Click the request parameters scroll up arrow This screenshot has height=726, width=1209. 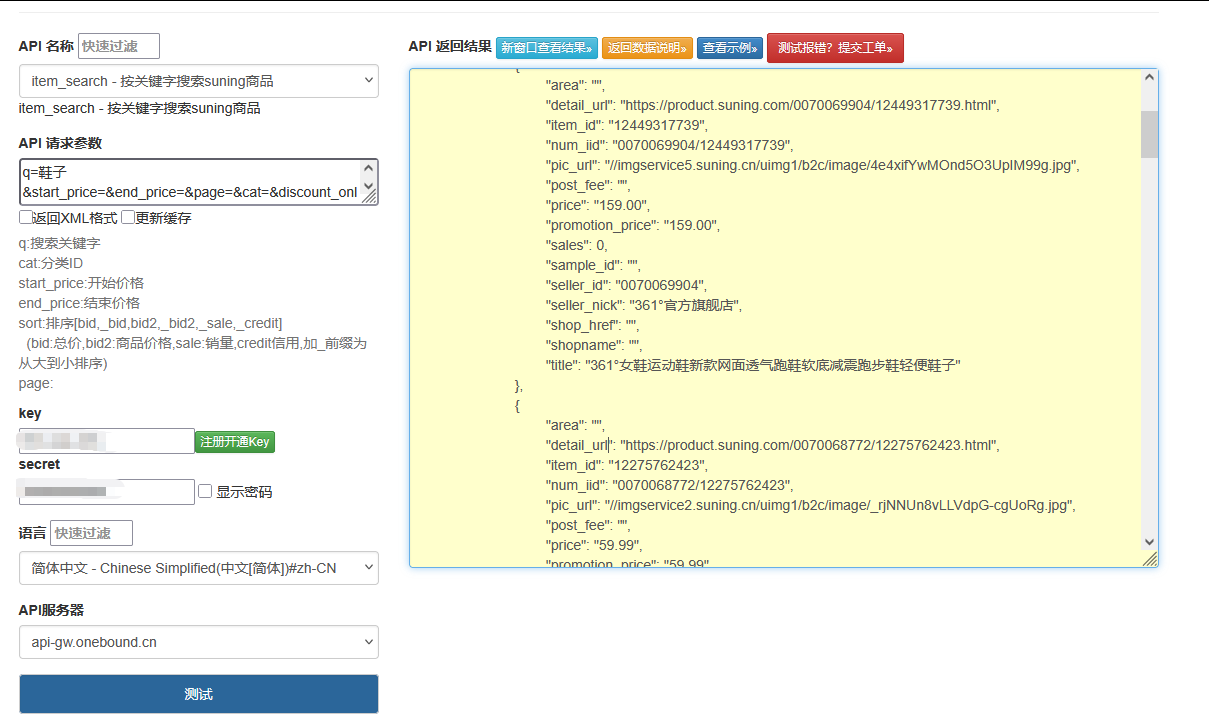(369, 169)
